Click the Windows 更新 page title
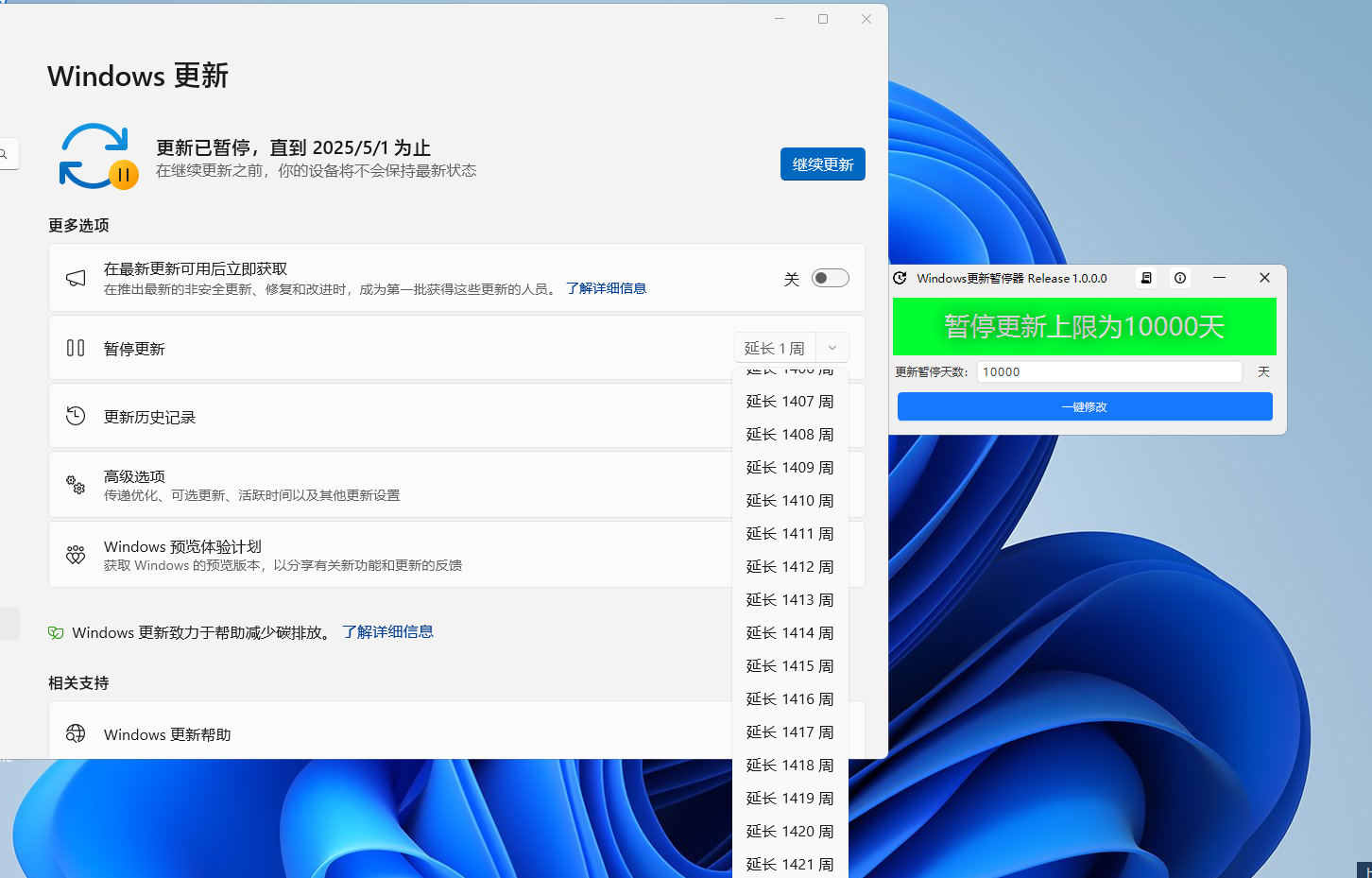The height and width of the screenshot is (878, 1372). point(138,76)
